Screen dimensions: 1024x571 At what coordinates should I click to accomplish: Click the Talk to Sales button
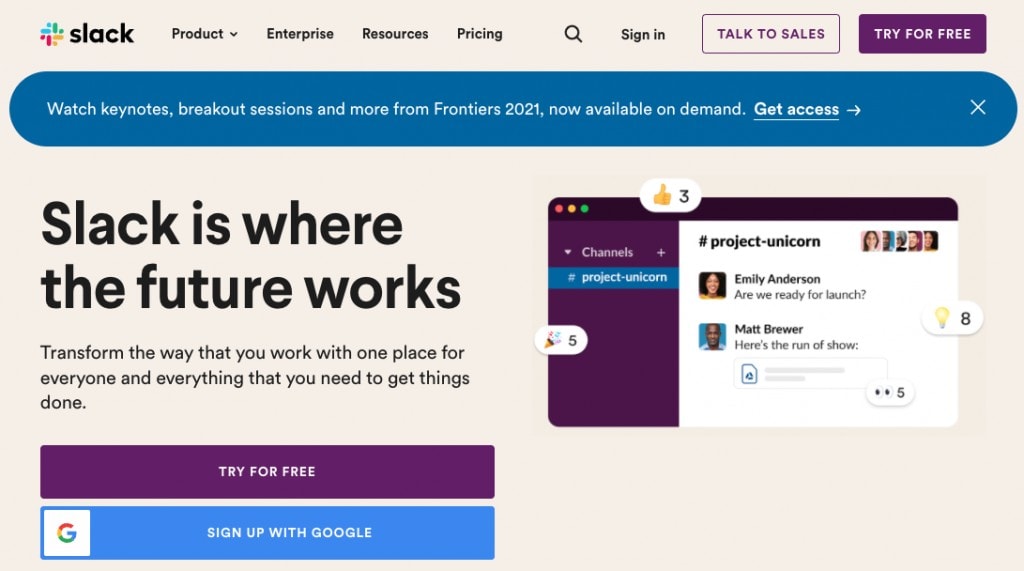(771, 34)
